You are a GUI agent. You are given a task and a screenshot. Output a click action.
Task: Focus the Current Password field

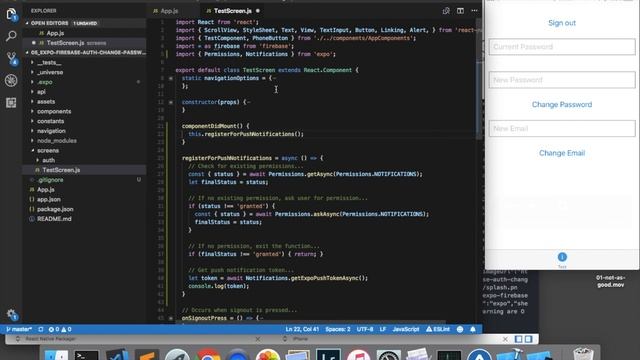click(x=562, y=47)
